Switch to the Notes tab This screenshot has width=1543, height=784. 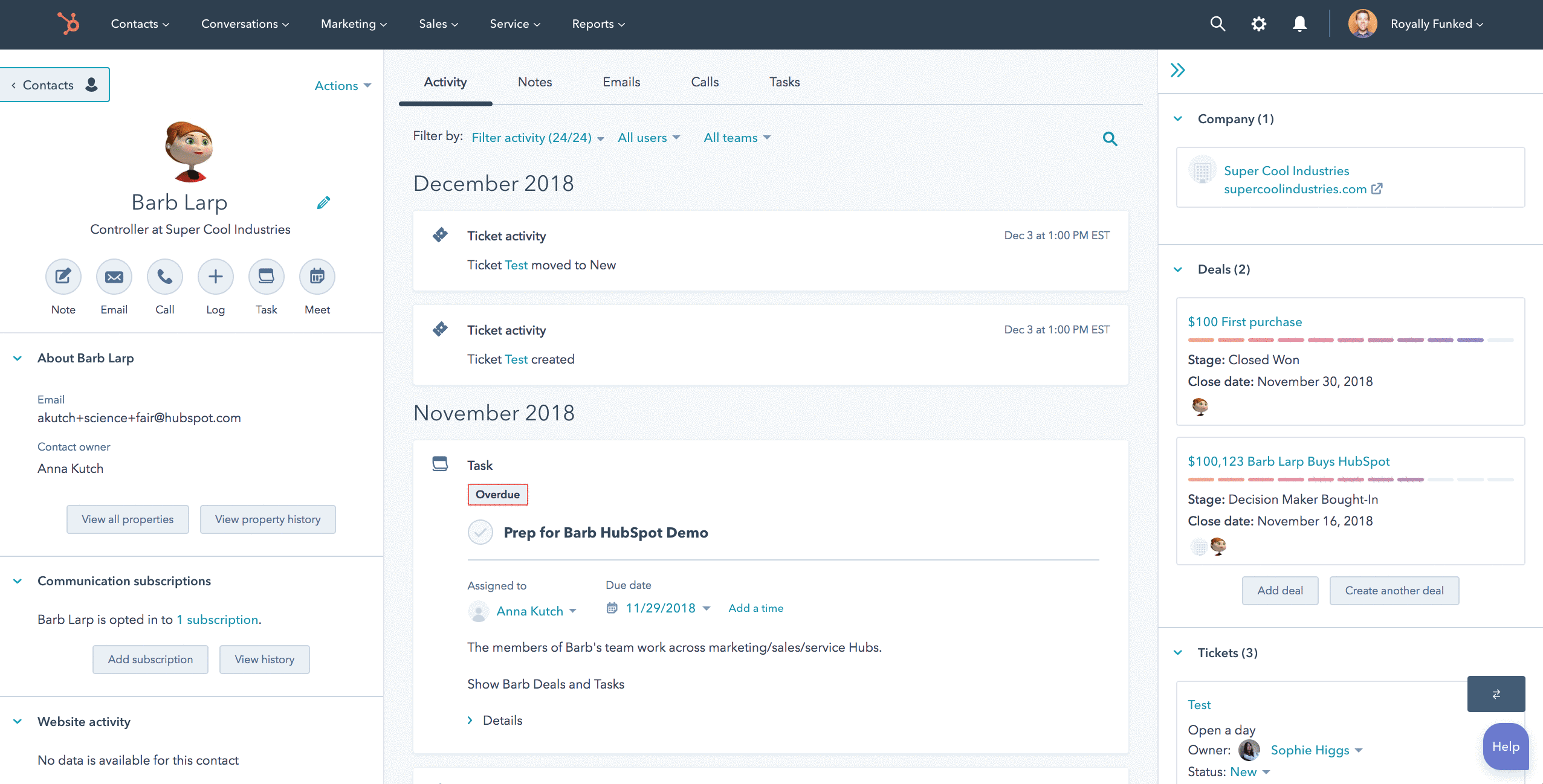click(x=535, y=82)
